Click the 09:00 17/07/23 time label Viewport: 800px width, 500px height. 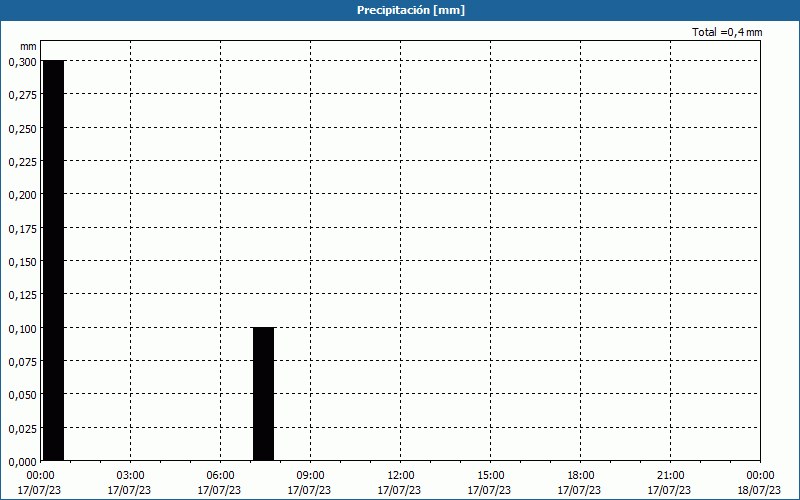pyautogui.click(x=309, y=483)
